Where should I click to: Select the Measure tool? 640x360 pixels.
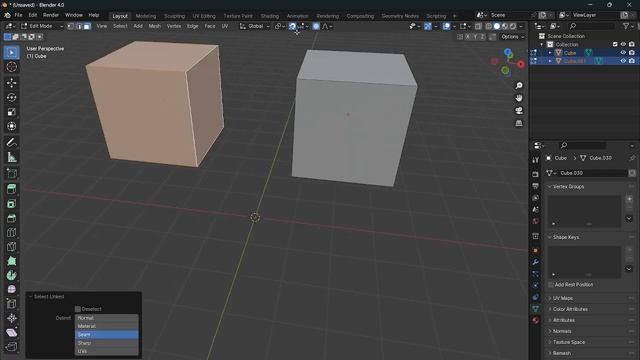coord(11,157)
